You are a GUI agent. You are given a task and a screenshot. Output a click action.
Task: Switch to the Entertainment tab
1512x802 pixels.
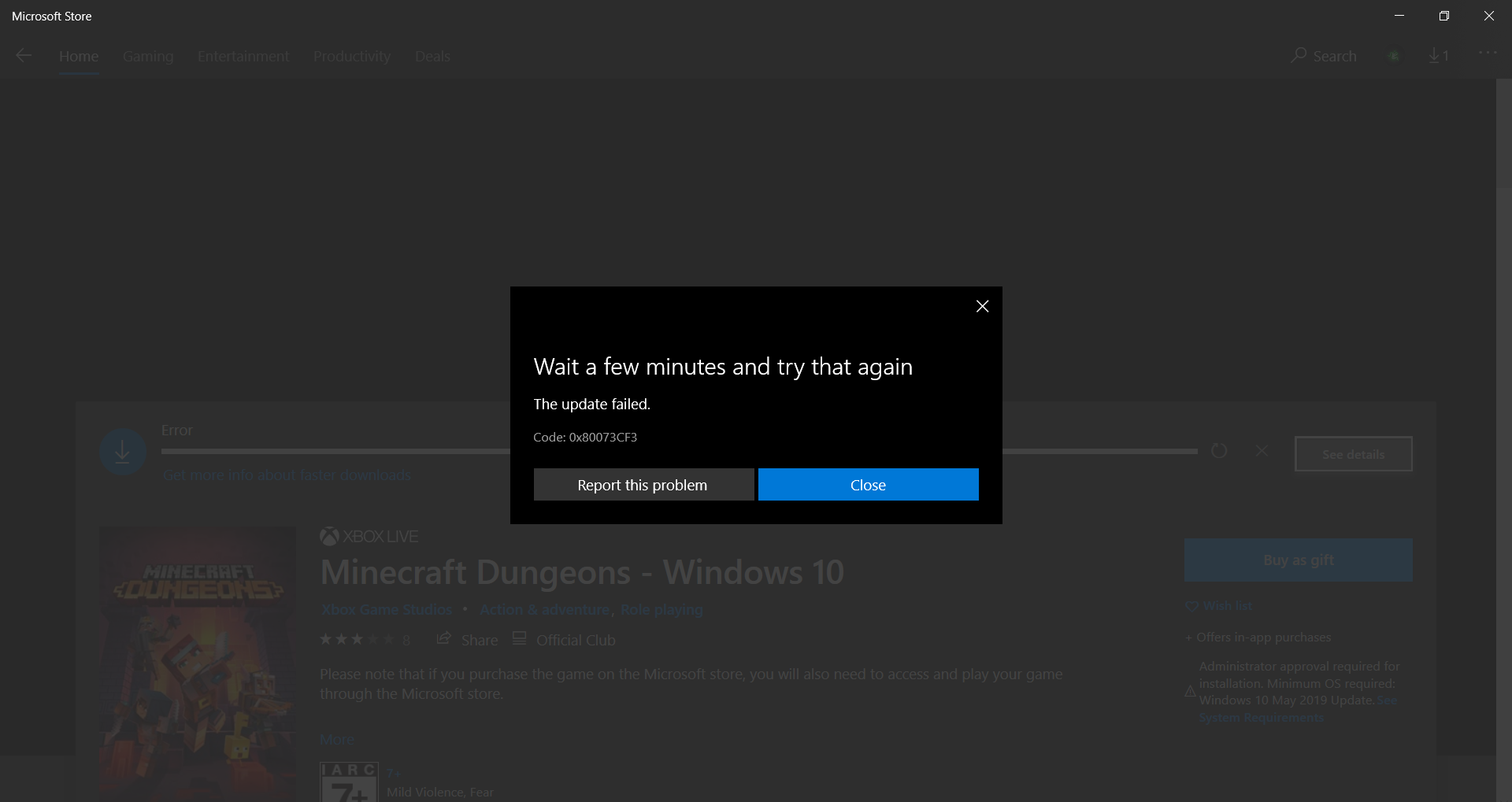pyautogui.click(x=243, y=57)
